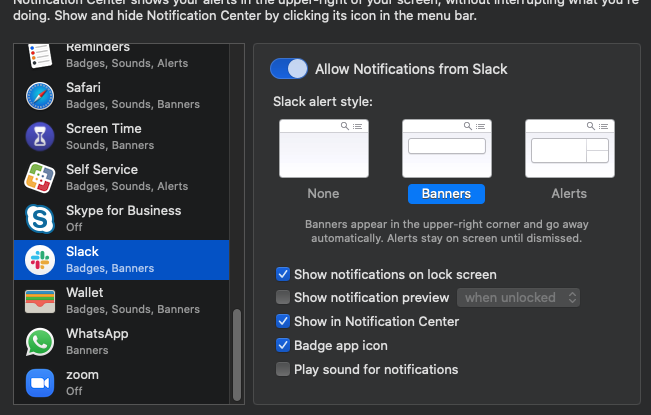Screen dimensions: 651x415
Task: Open the 'when unlocked' preview dropdown
Action: (519, 298)
